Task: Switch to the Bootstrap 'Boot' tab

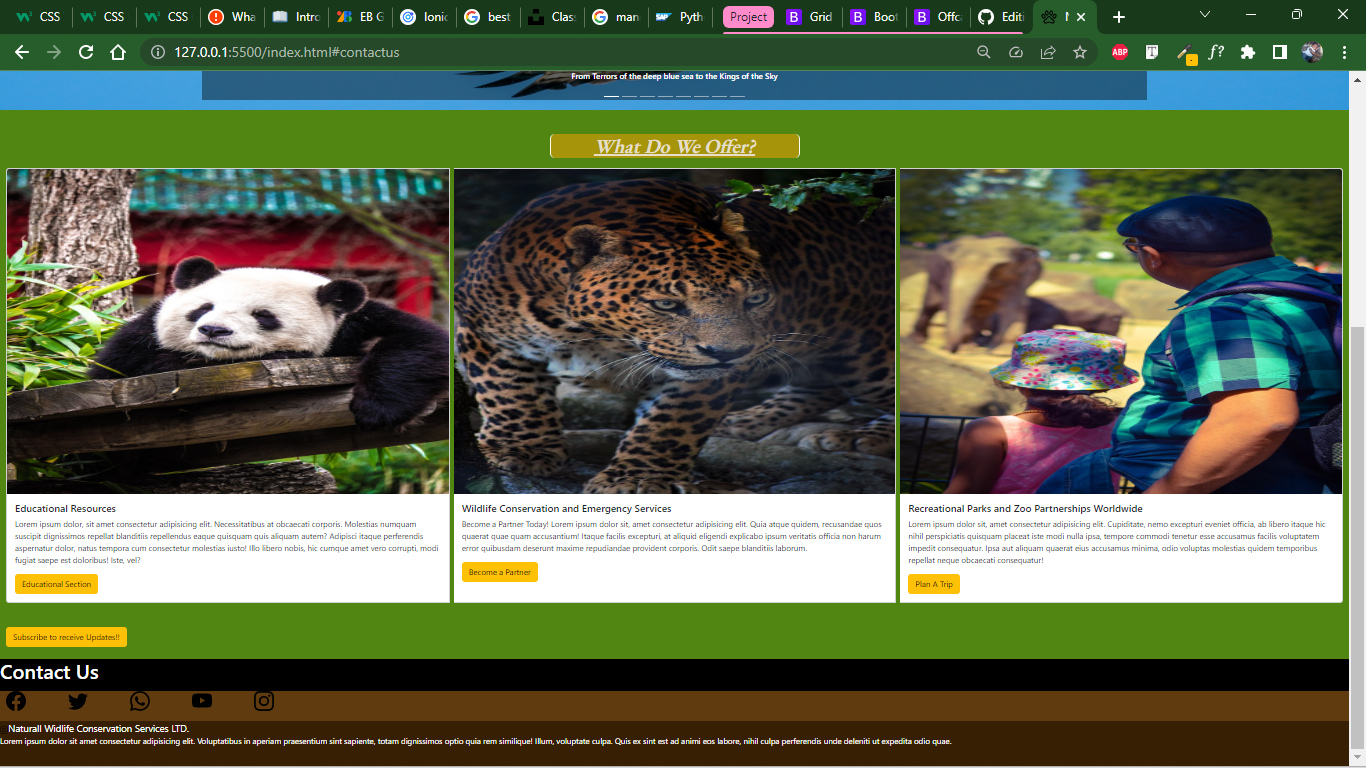Action: click(874, 17)
